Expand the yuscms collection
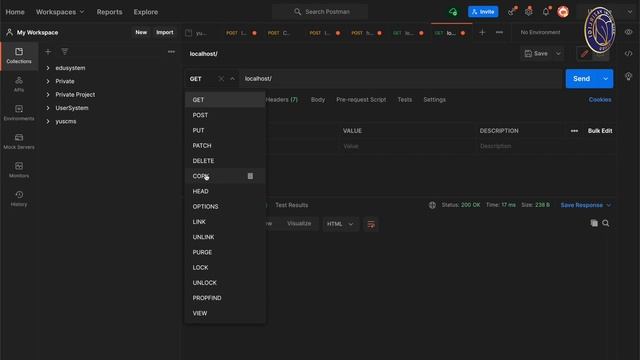This screenshot has height=360, width=640. tap(48, 121)
